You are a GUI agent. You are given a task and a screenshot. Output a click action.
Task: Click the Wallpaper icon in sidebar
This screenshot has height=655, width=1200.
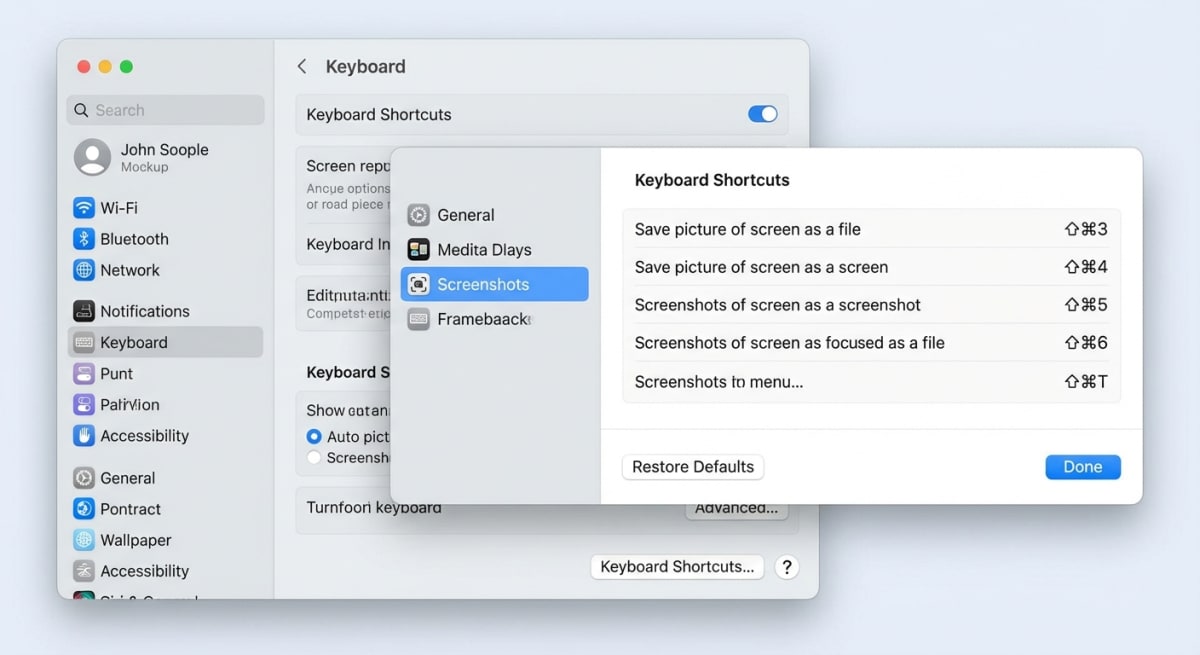85,540
